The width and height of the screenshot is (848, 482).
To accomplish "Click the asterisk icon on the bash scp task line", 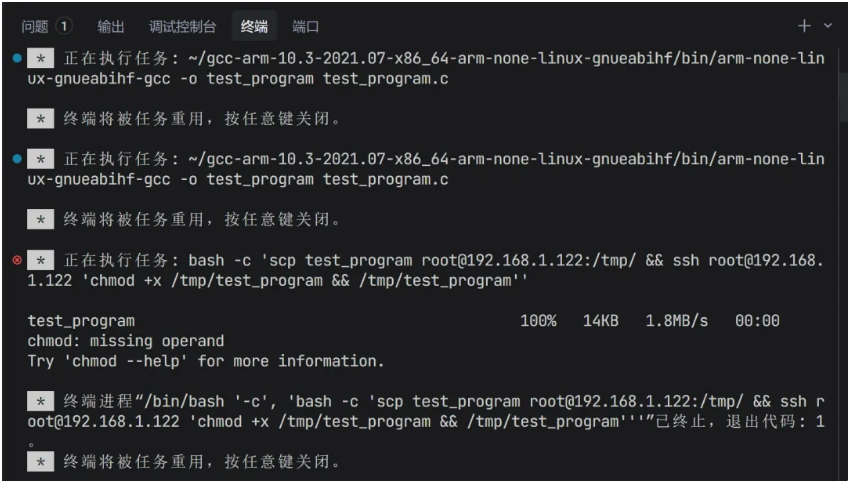I will (40, 261).
